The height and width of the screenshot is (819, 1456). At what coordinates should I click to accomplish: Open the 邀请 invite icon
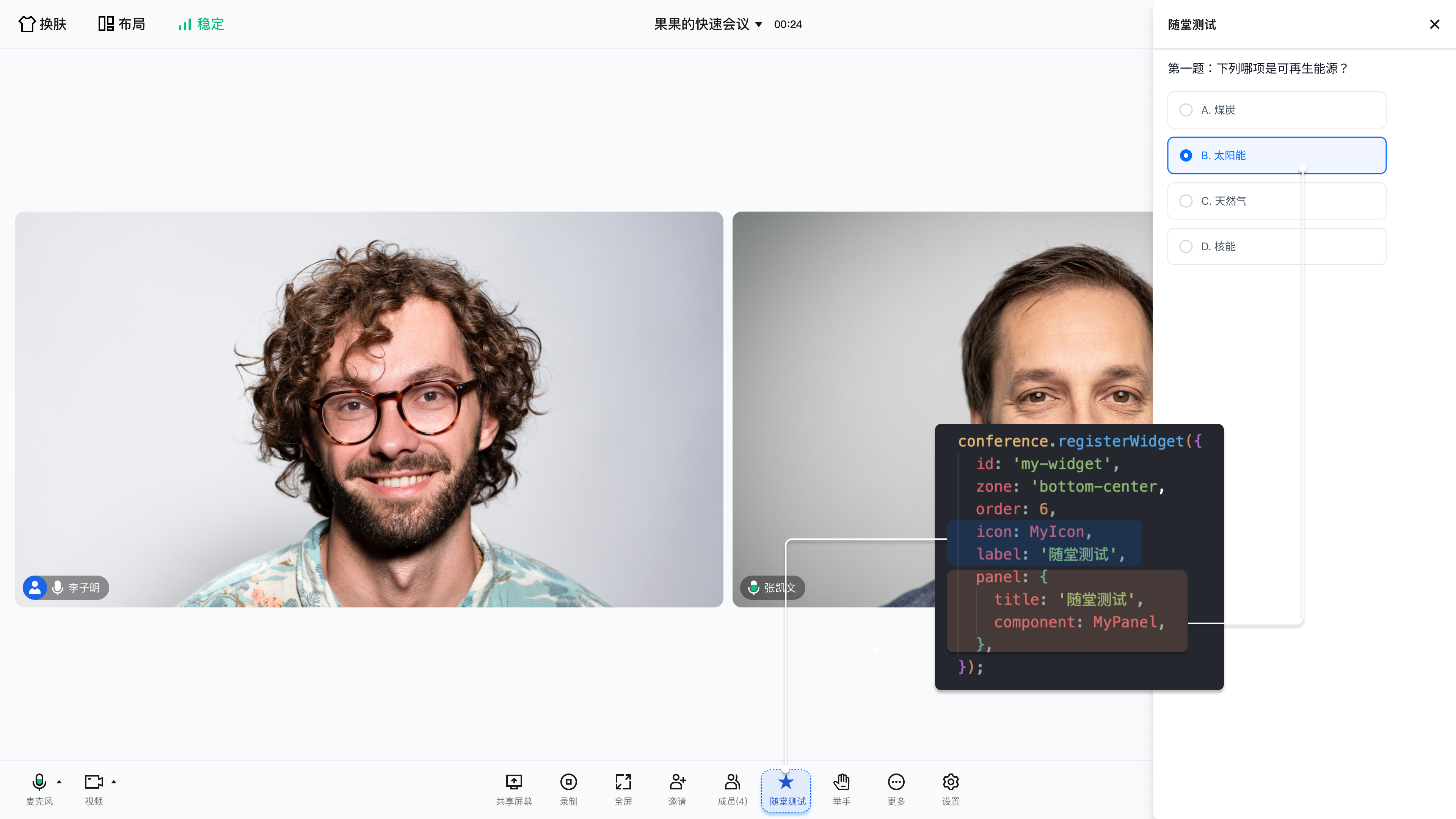tap(677, 782)
